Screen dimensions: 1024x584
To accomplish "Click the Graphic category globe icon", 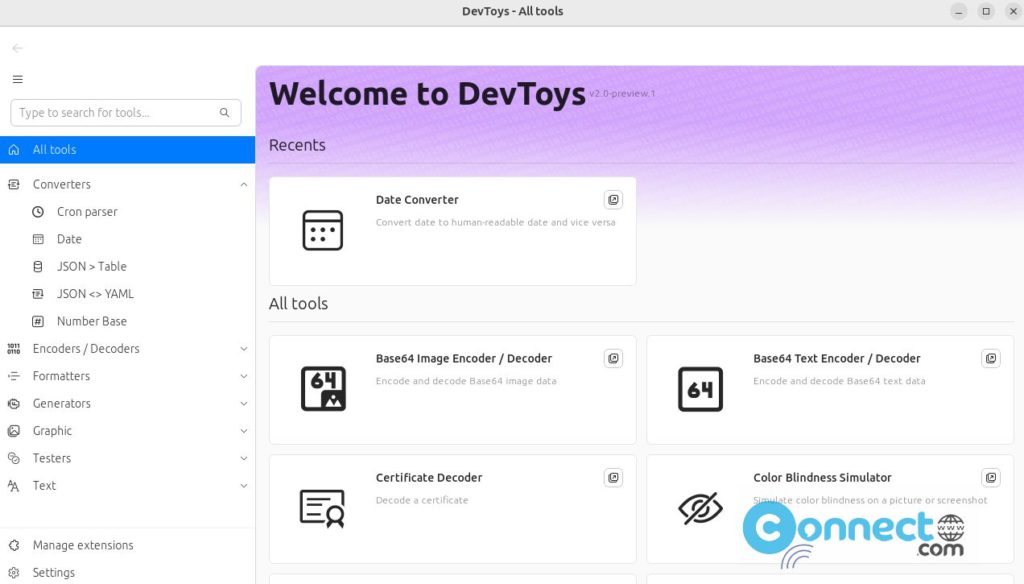I will tap(14, 430).
